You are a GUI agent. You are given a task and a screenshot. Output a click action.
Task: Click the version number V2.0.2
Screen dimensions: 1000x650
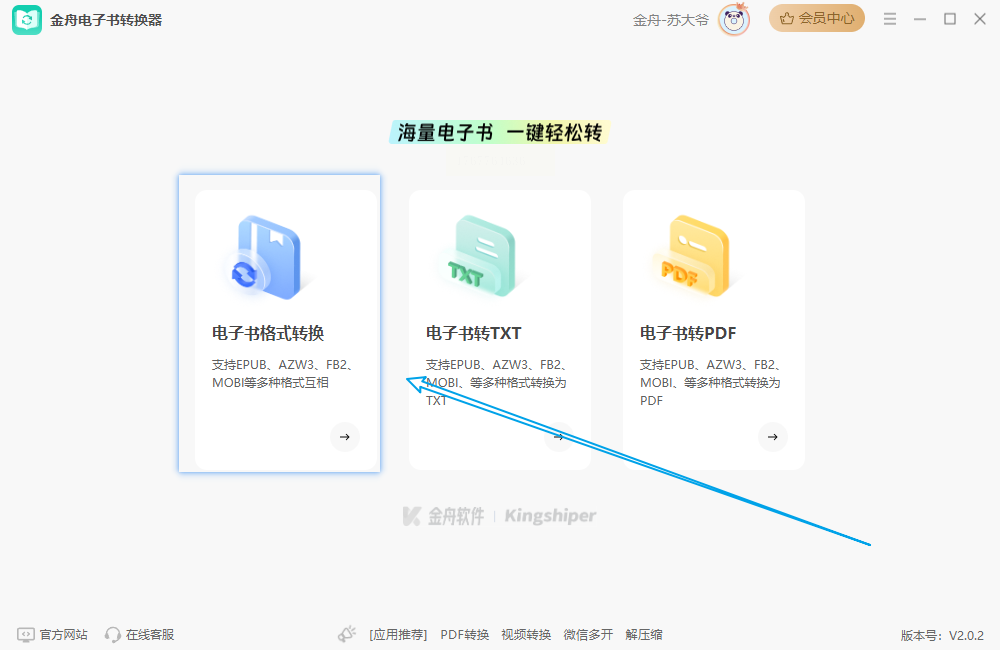(966, 635)
